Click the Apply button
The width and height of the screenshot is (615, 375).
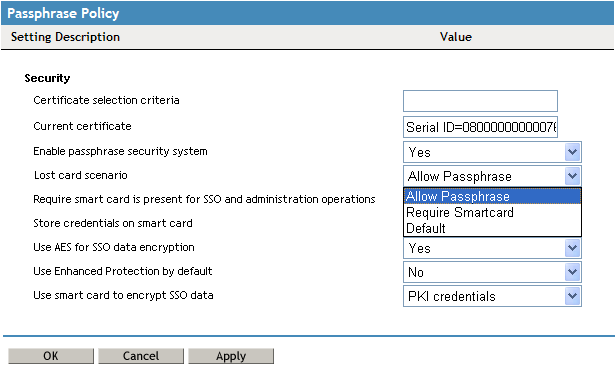pyautogui.click(x=231, y=356)
